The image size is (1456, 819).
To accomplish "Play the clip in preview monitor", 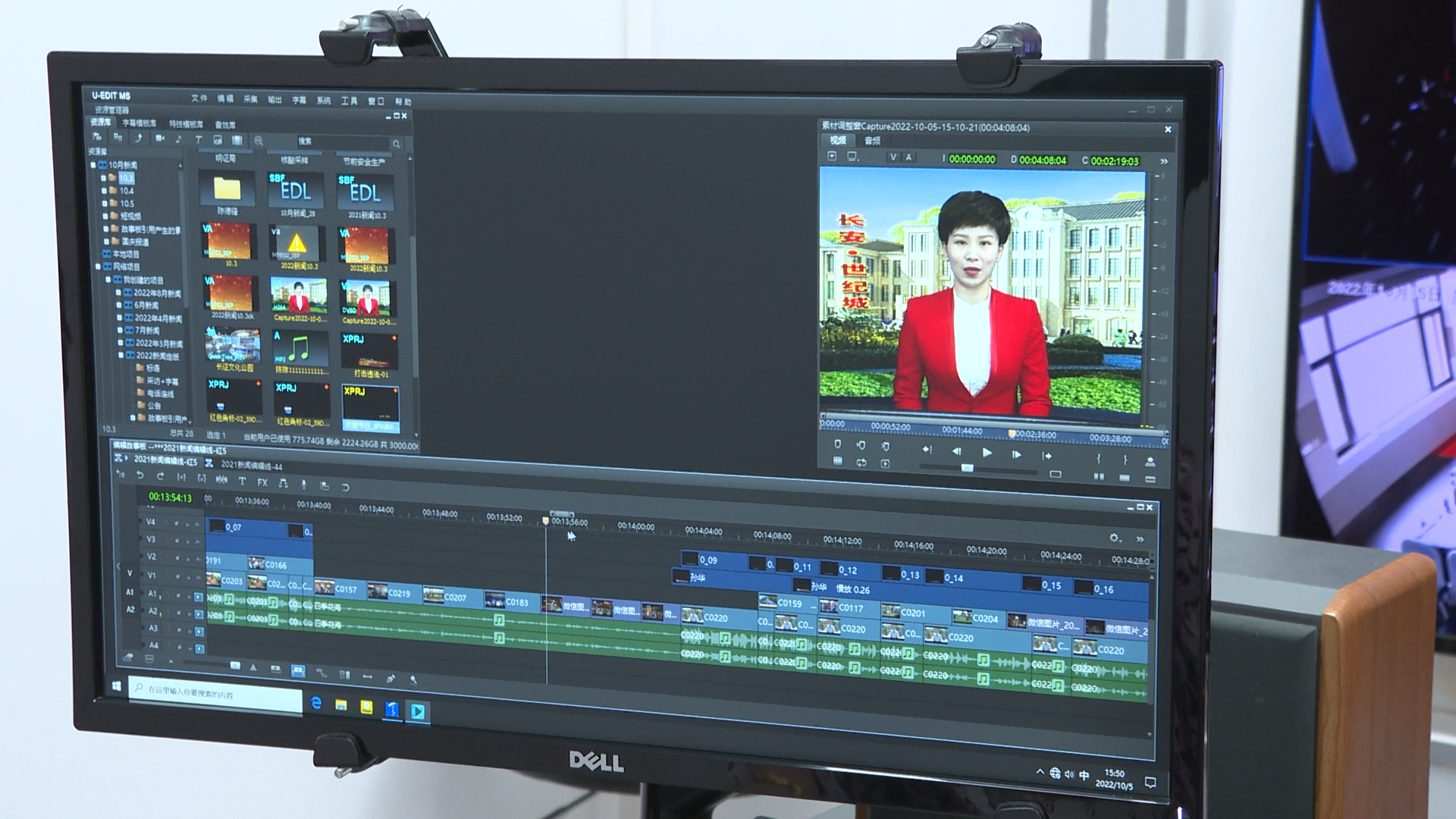I will click(987, 453).
